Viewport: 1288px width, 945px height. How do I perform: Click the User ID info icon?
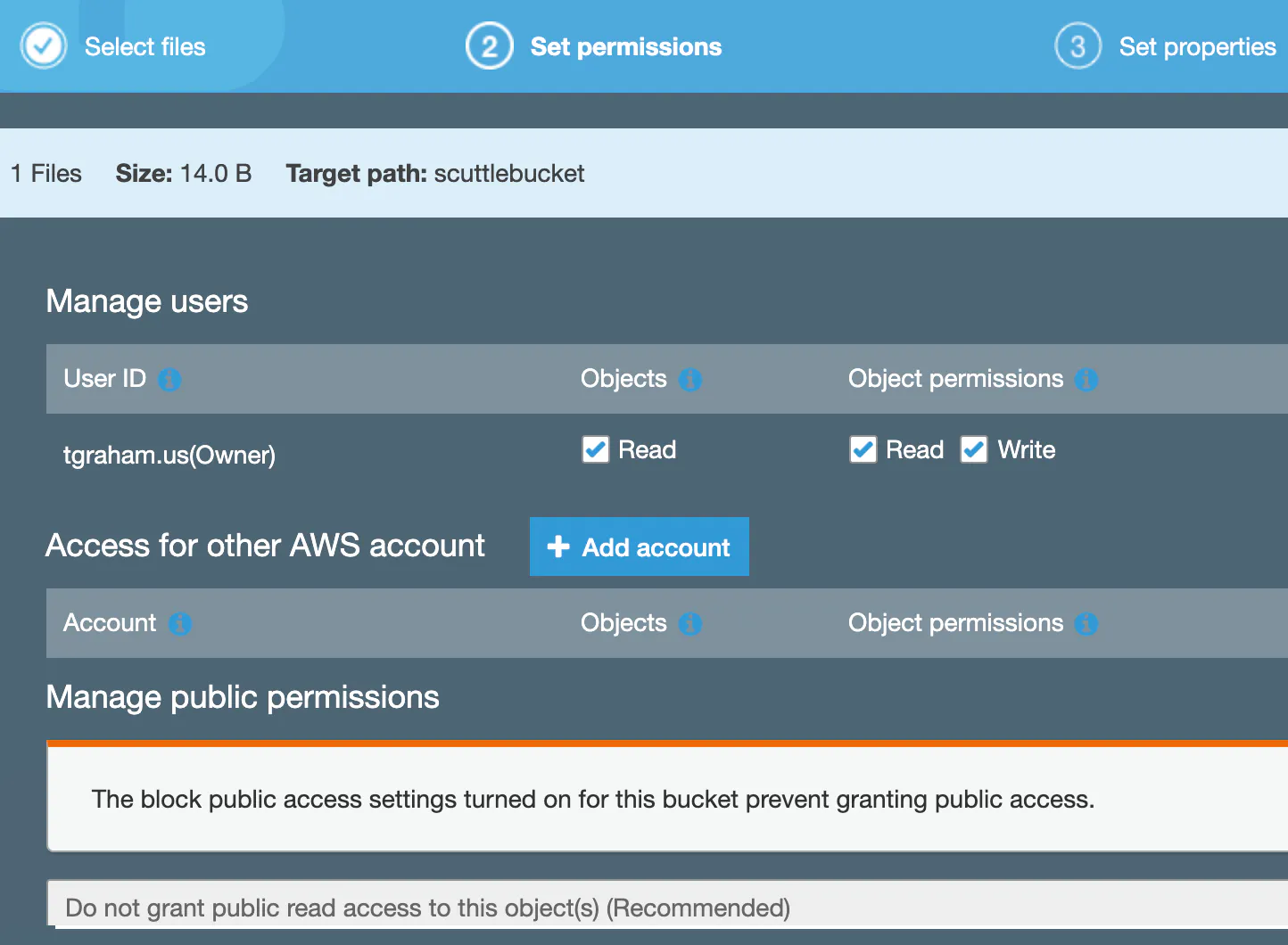pos(169,380)
